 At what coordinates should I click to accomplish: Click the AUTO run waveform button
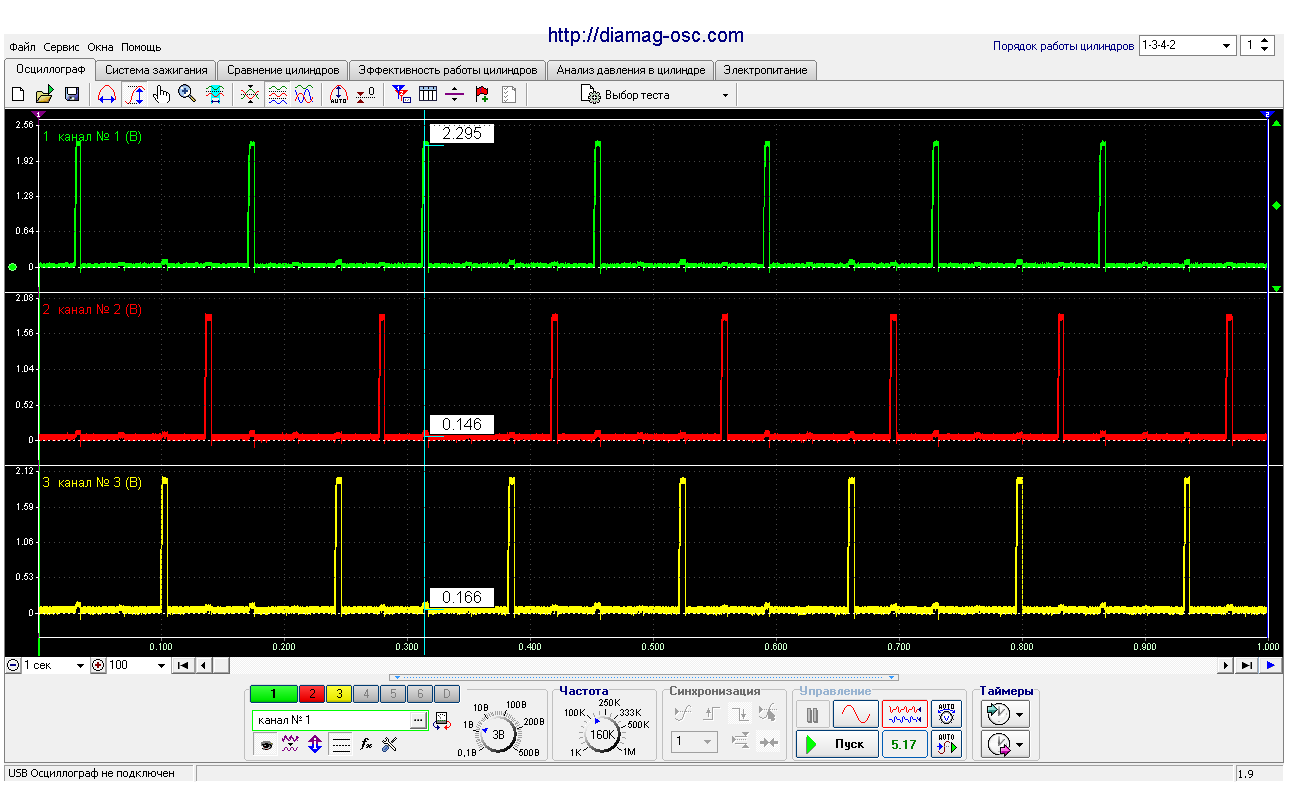point(946,744)
